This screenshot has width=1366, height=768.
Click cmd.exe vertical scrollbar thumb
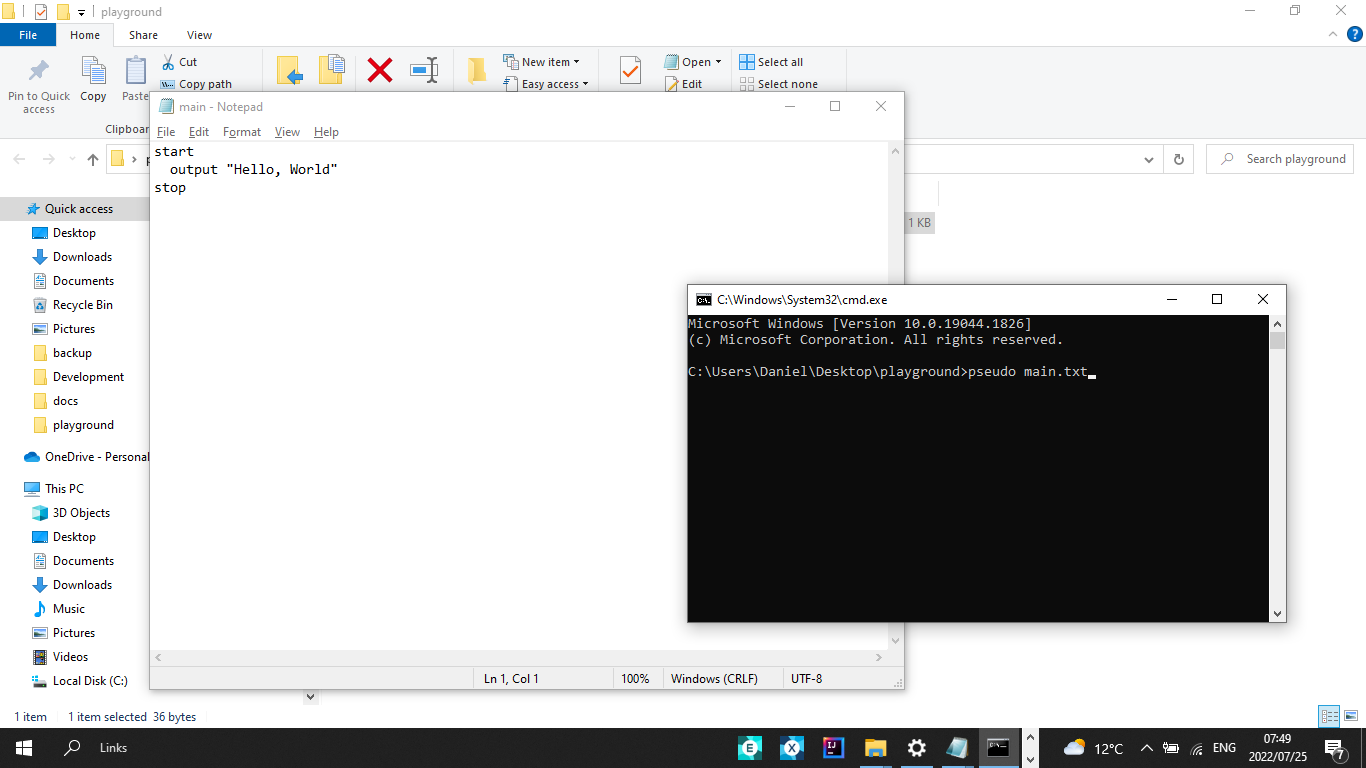(x=1277, y=341)
